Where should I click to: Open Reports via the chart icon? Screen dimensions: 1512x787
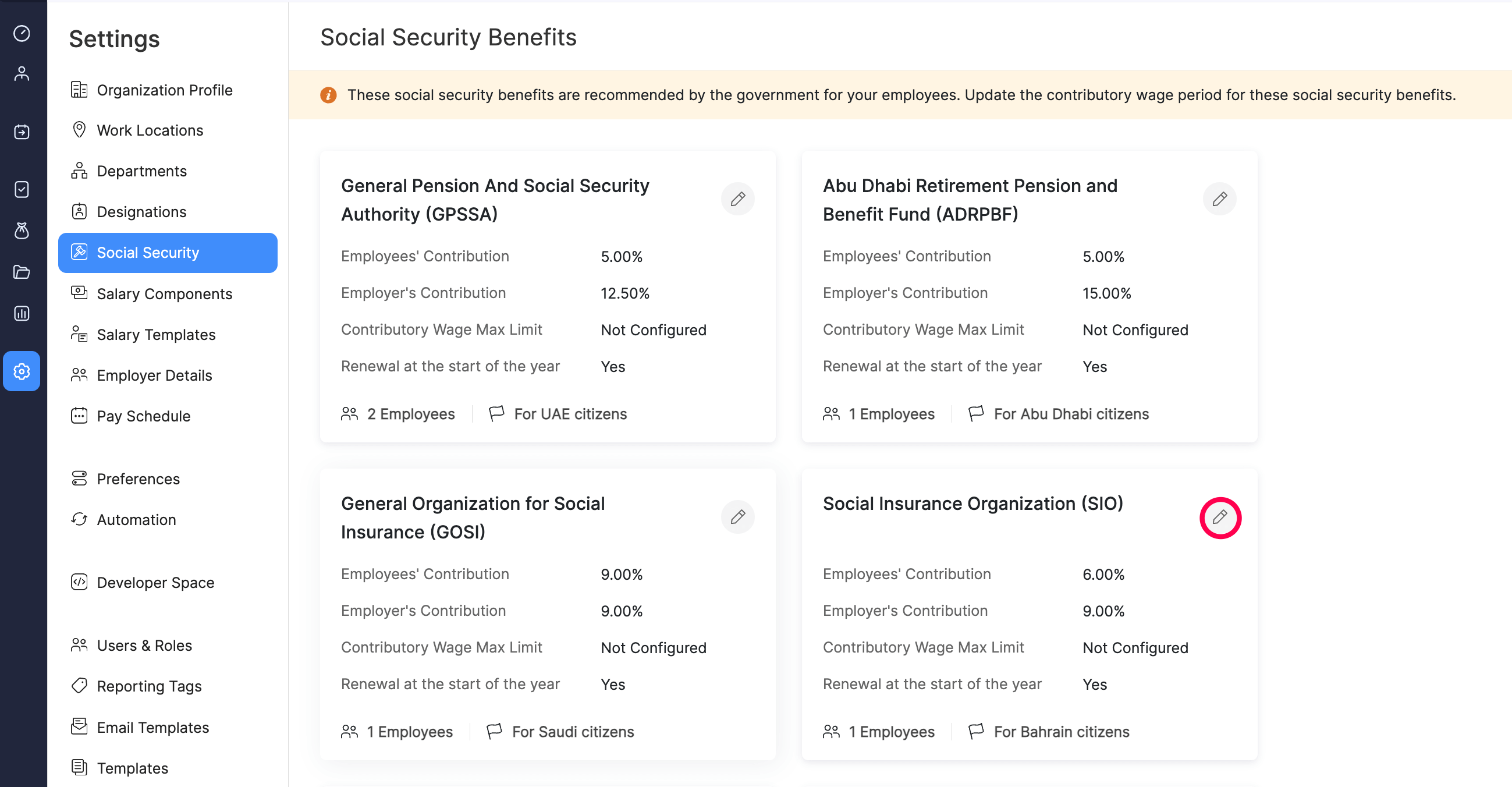point(22,313)
